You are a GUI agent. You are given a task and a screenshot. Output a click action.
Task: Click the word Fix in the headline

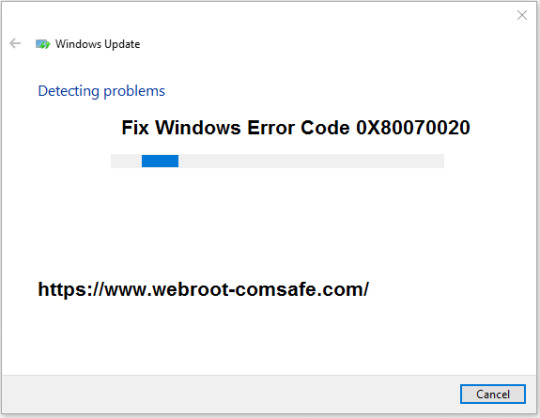point(135,128)
